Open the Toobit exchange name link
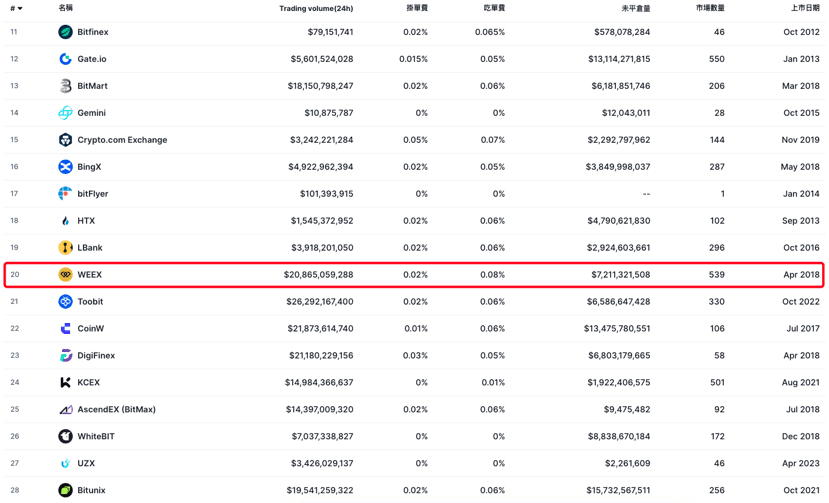829x503 pixels. point(90,301)
